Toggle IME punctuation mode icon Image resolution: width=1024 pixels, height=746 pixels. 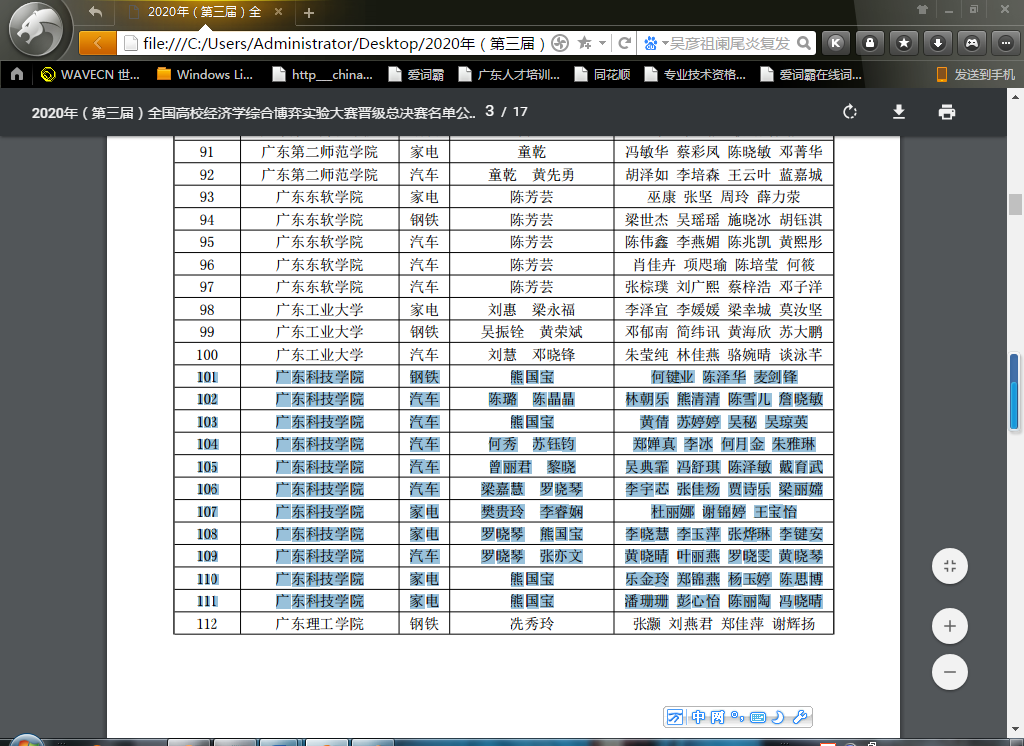(x=737, y=717)
